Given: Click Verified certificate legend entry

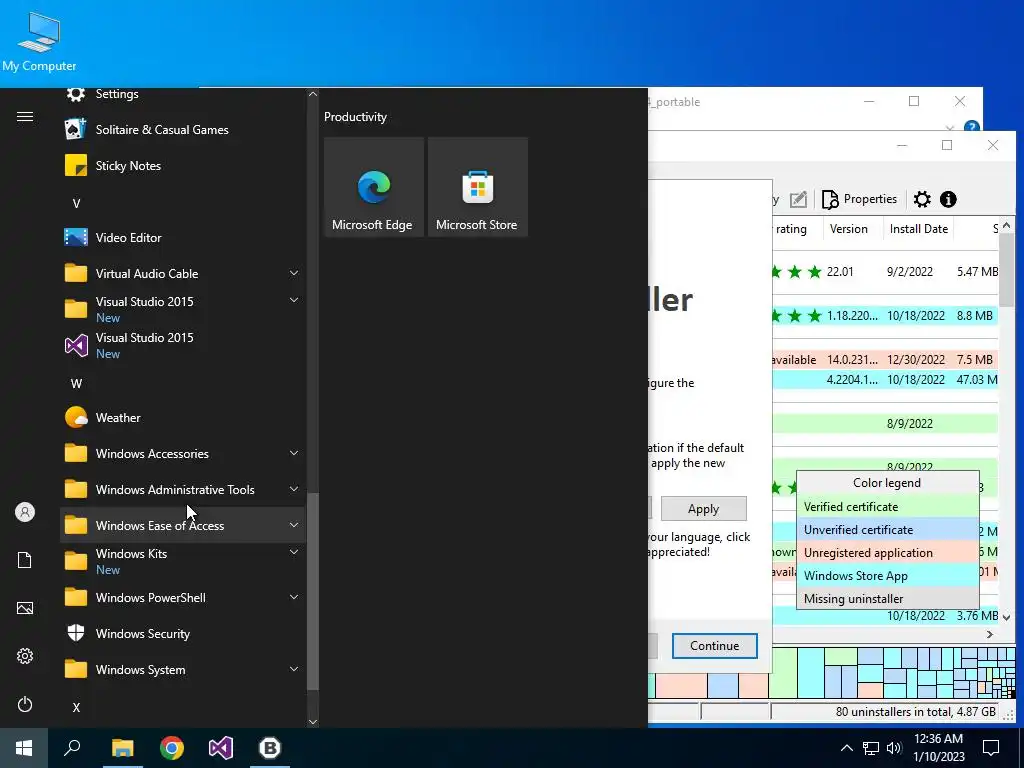Looking at the screenshot, I should 888,507.
